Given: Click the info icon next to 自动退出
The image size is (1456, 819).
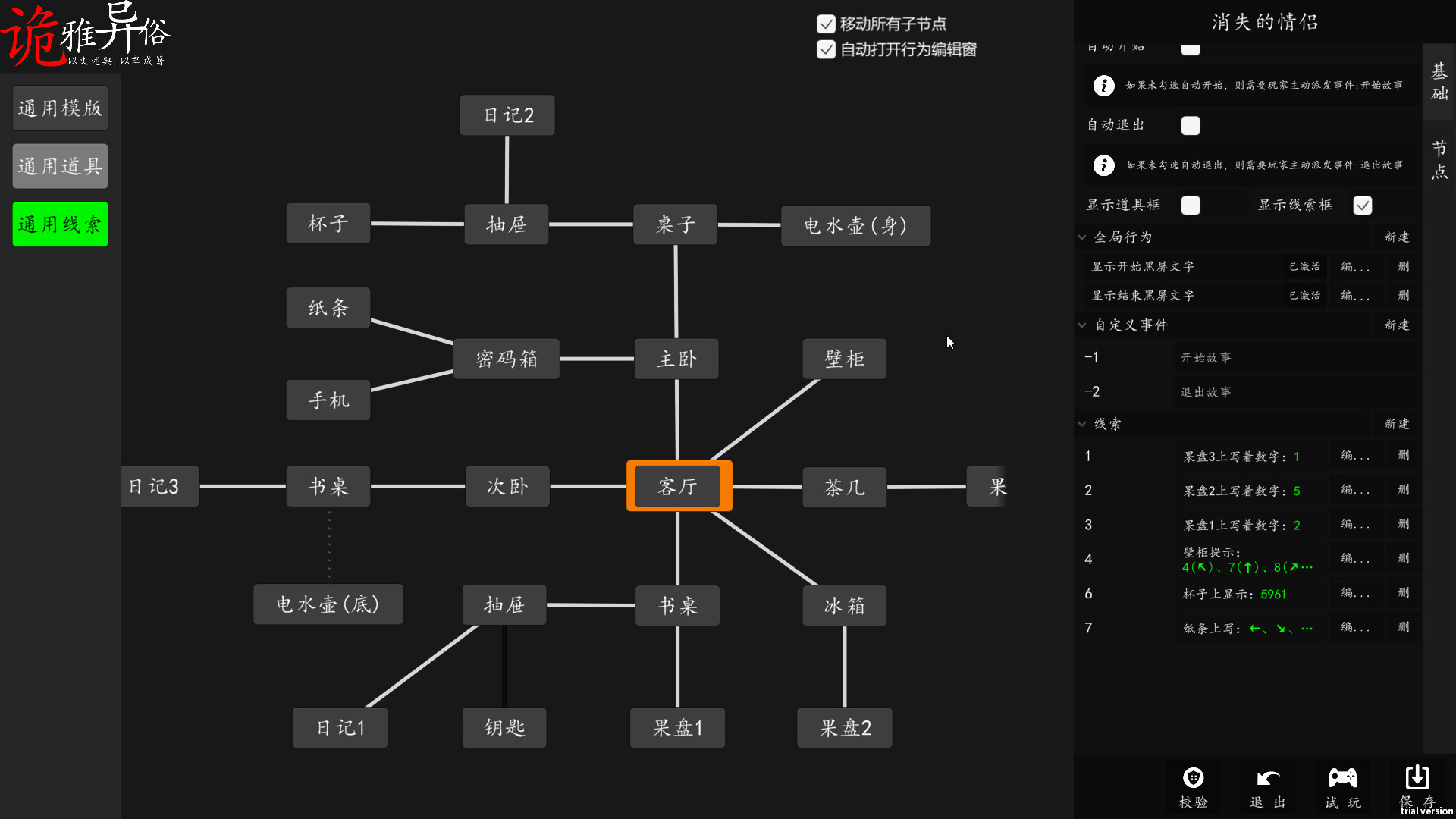Looking at the screenshot, I should pos(1104,165).
